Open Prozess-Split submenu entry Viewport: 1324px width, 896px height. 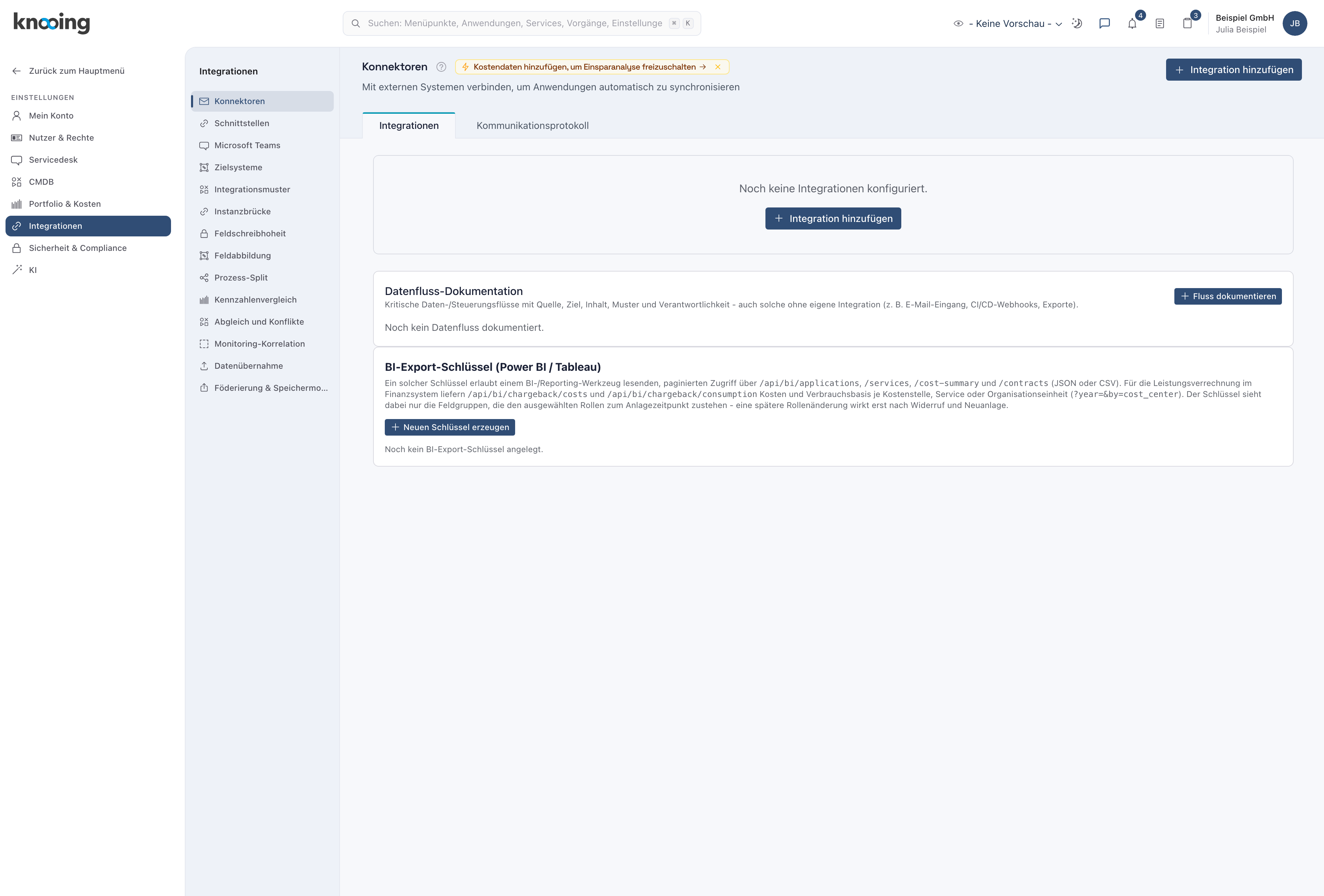pyautogui.click(x=262, y=278)
